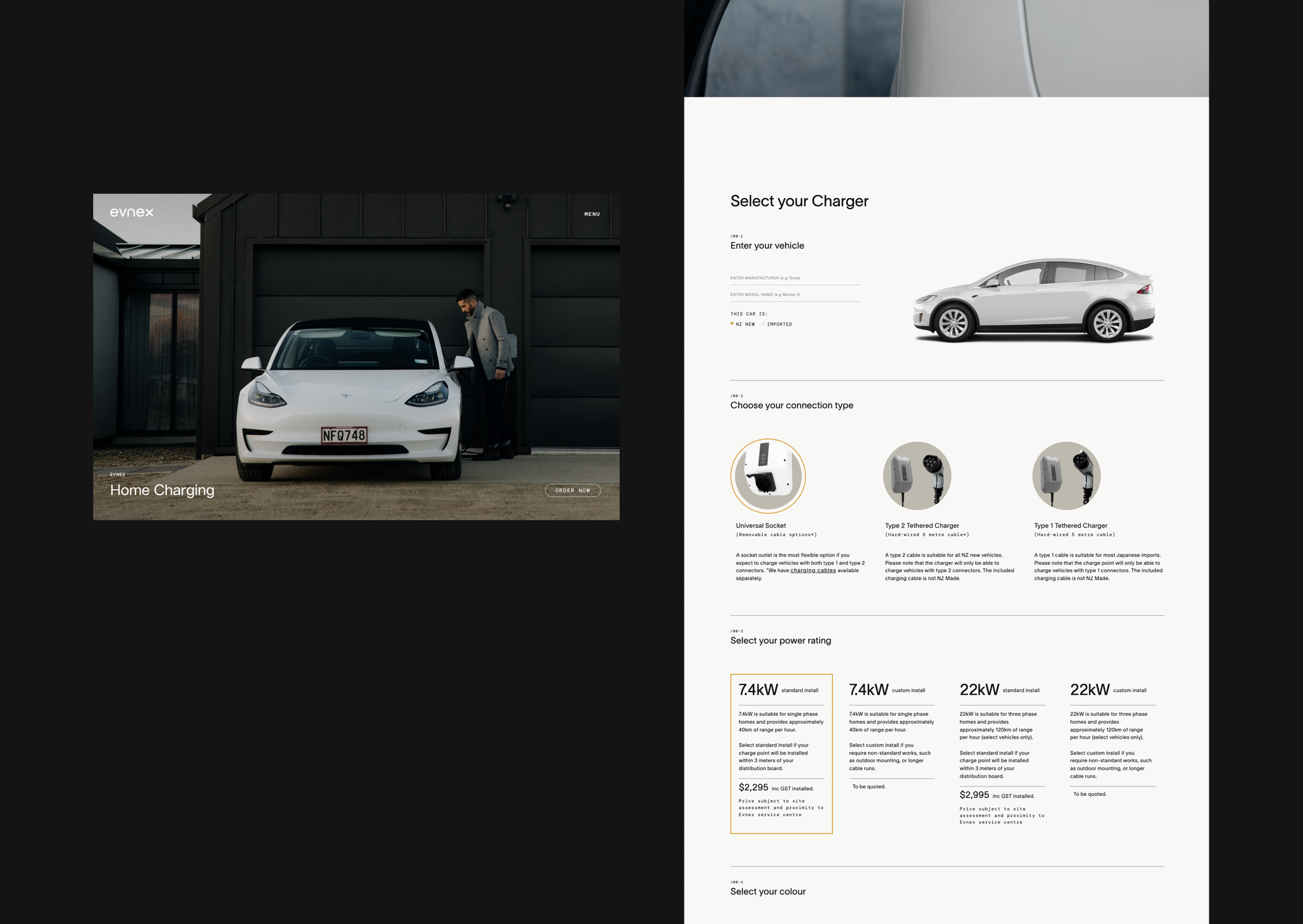Click the $2,995 price on 22kW standard
This screenshot has height=924, width=1303.
974,795
